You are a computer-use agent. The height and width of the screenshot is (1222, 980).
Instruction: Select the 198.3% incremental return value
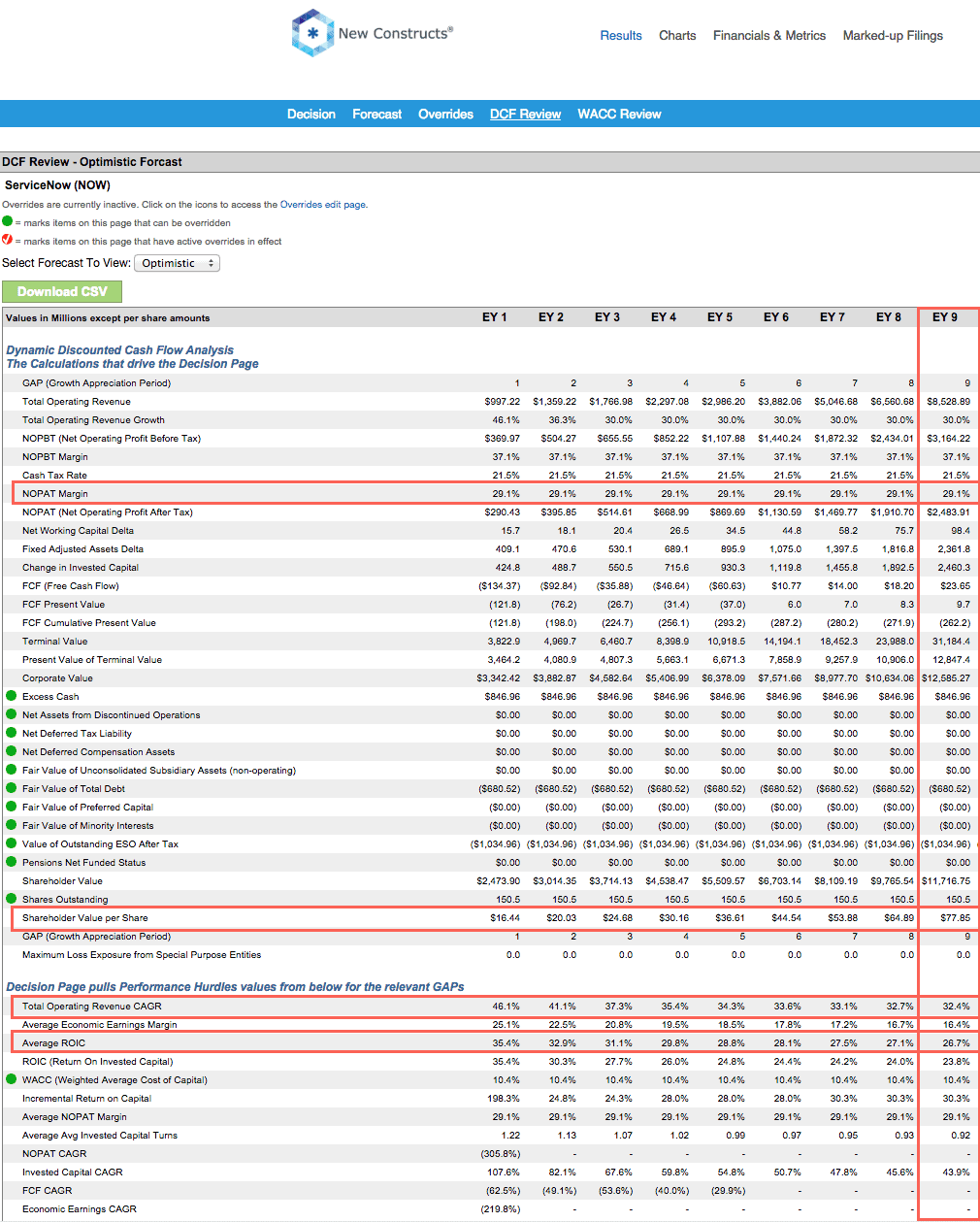tap(504, 1099)
